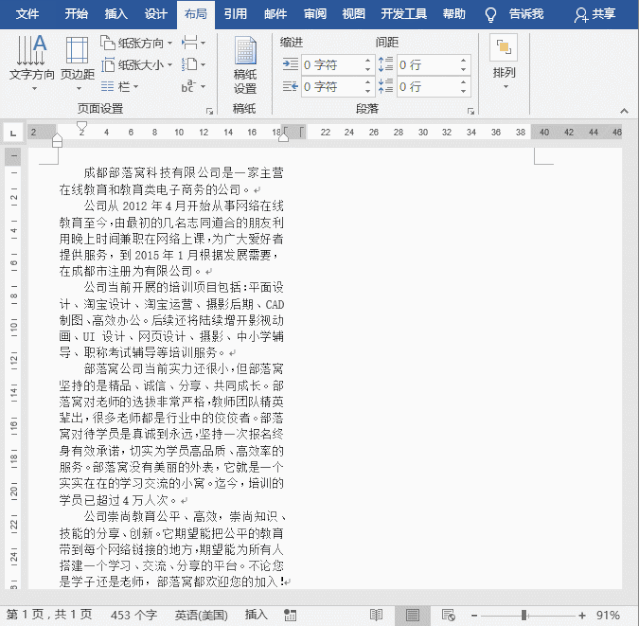Switch to the 开始 home tab
Viewport: 639px width, 626px height.
pos(76,14)
